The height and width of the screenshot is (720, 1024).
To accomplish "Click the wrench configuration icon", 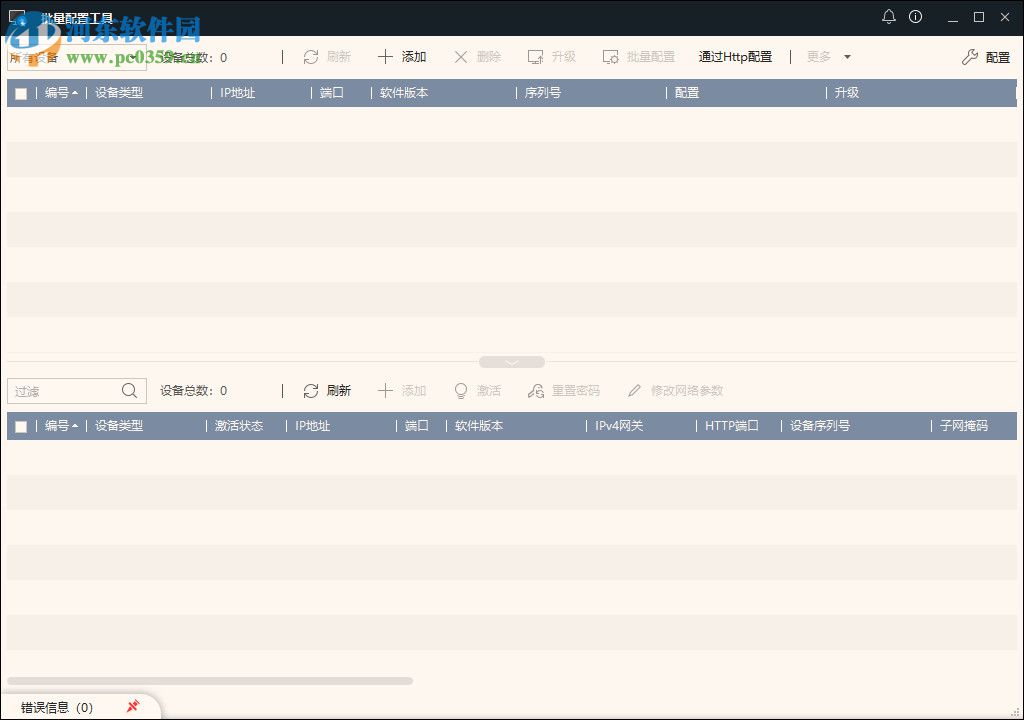I will (970, 57).
